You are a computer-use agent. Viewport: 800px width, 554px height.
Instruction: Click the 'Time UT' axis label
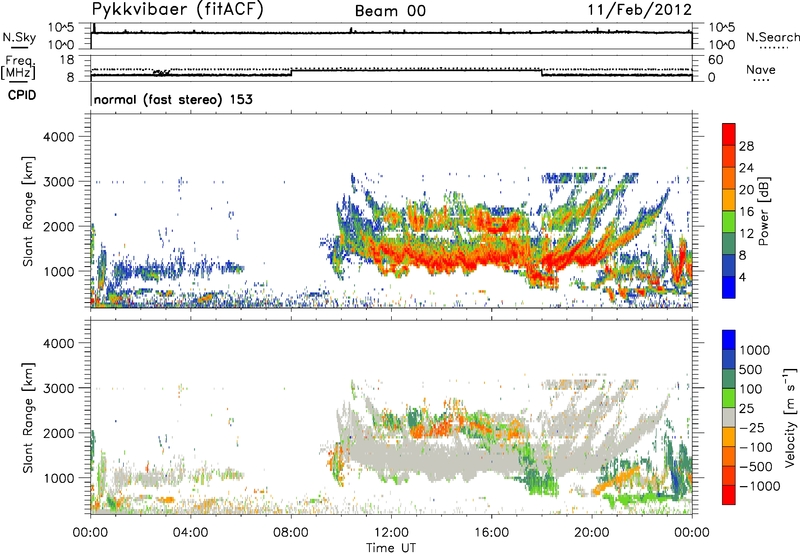pyautogui.click(x=391, y=548)
